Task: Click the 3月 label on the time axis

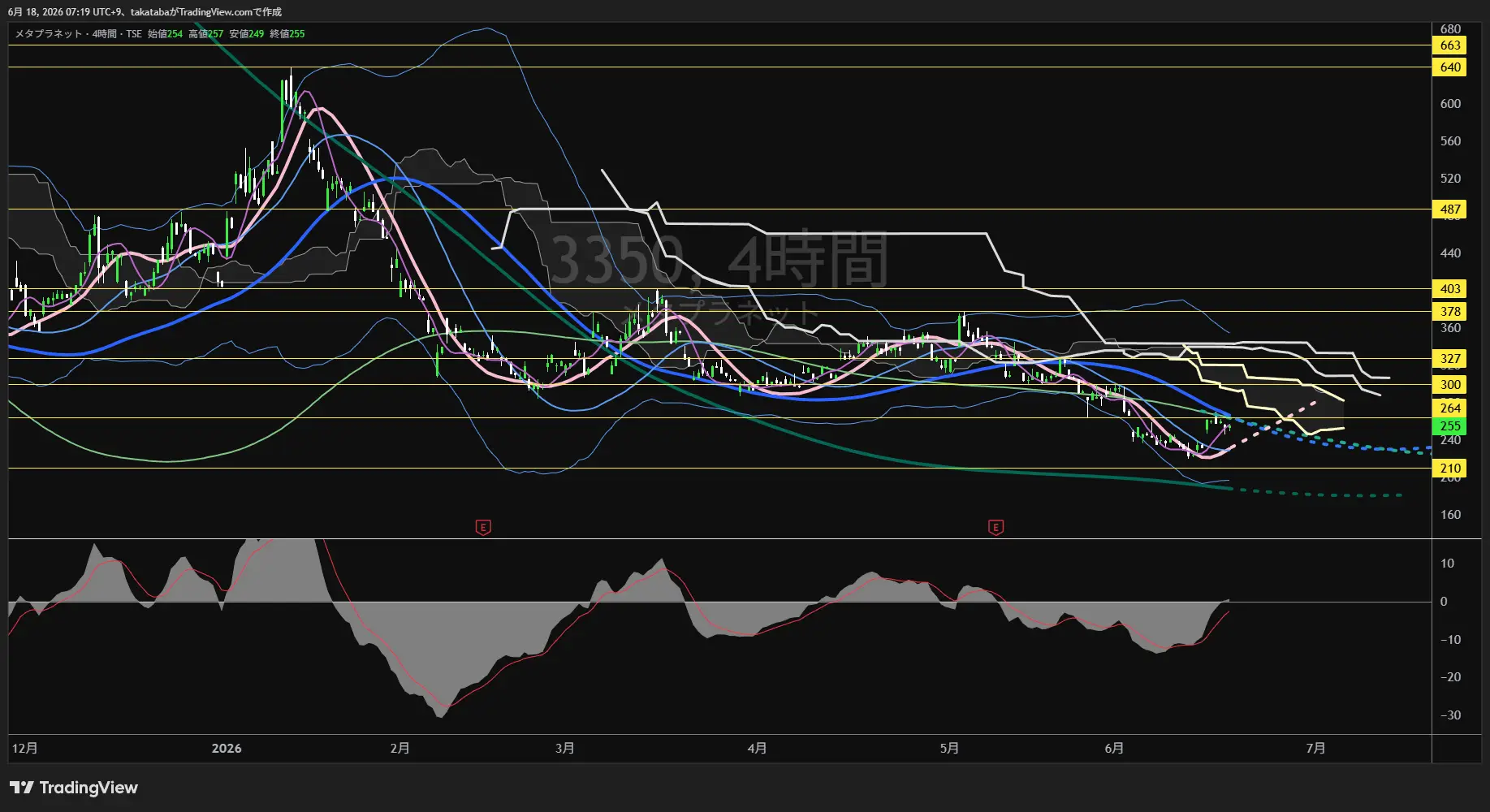Action: point(565,749)
